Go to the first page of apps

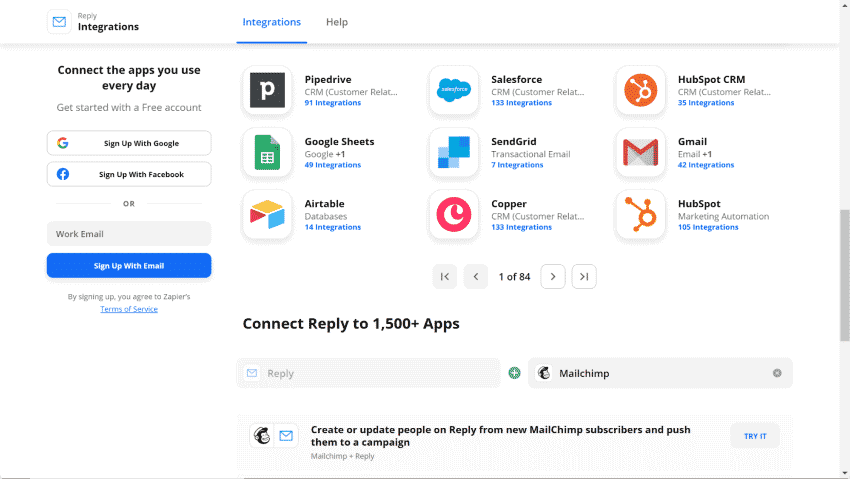[x=445, y=276]
